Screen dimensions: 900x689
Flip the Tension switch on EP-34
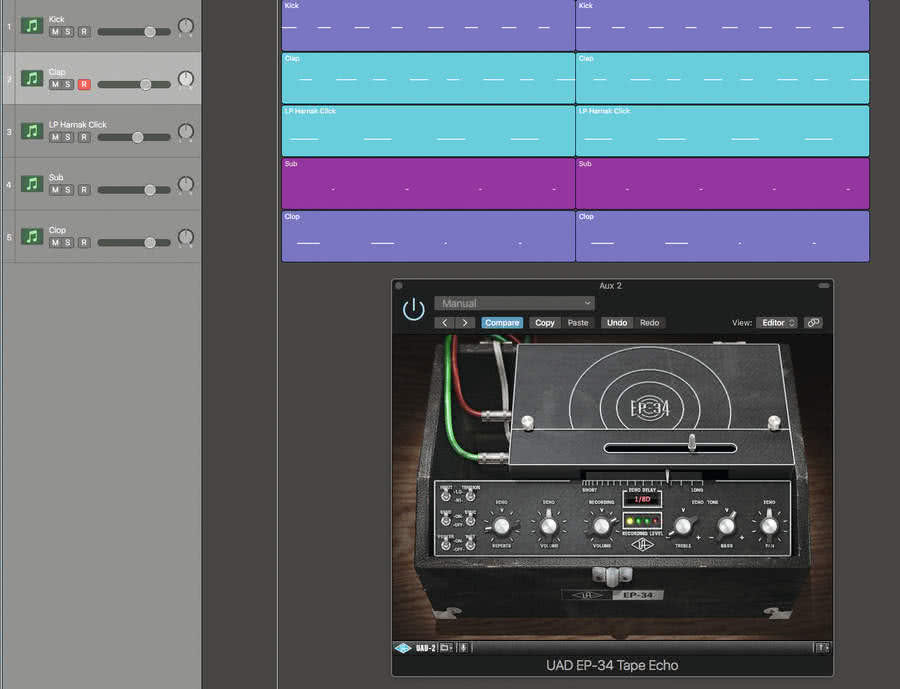(470, 494)
